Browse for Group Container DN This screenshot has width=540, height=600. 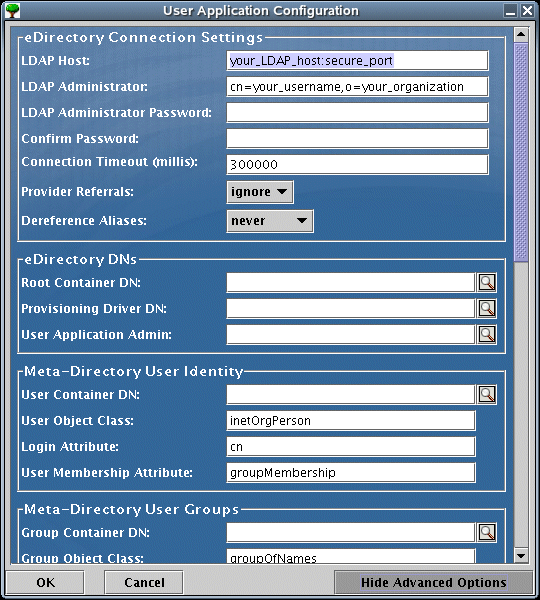[x=487, y=532]
